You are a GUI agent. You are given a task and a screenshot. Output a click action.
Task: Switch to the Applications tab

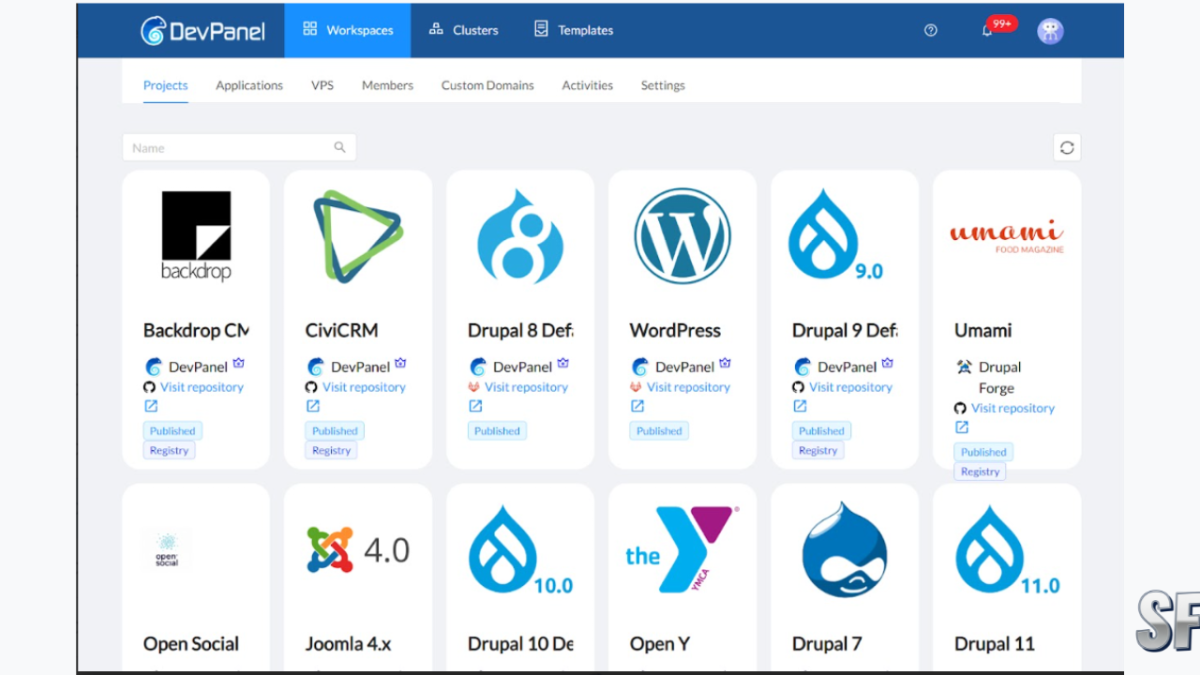pos(249,85)
